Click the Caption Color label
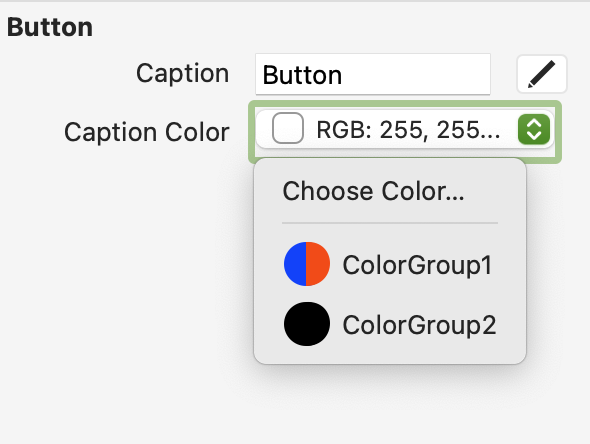Image resolution: width=590 pixels, height=444 pixels. 147,132
